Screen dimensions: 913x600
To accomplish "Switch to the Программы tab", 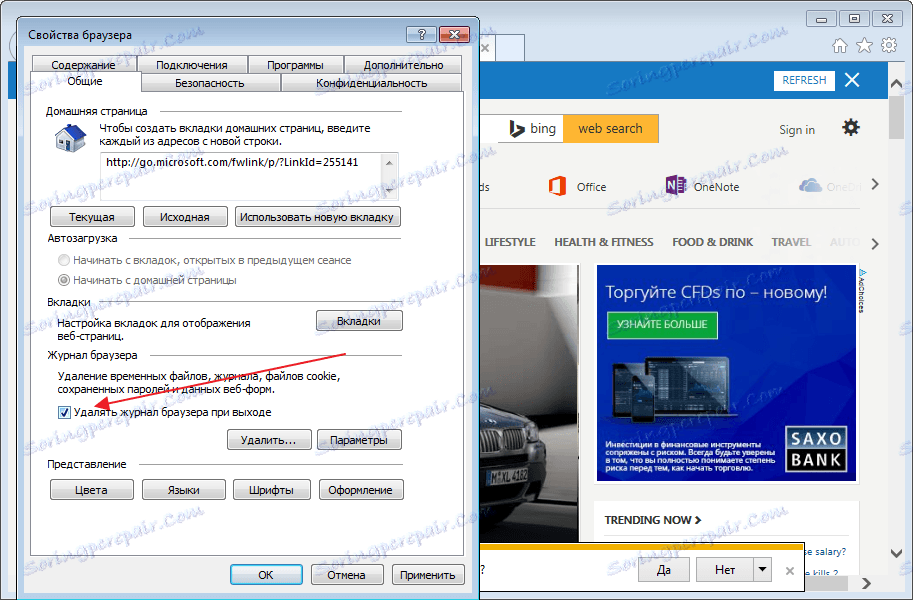I will click(295, 65).
